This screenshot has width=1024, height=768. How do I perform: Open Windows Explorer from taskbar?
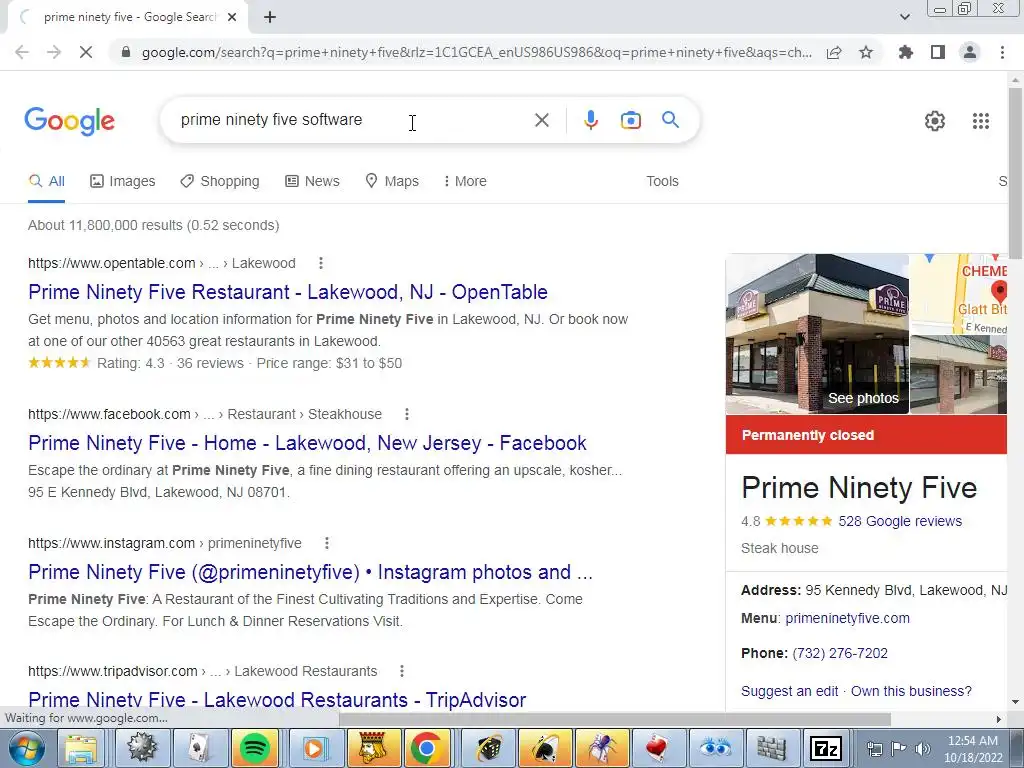pyautogui.click(x=82, y=748)
